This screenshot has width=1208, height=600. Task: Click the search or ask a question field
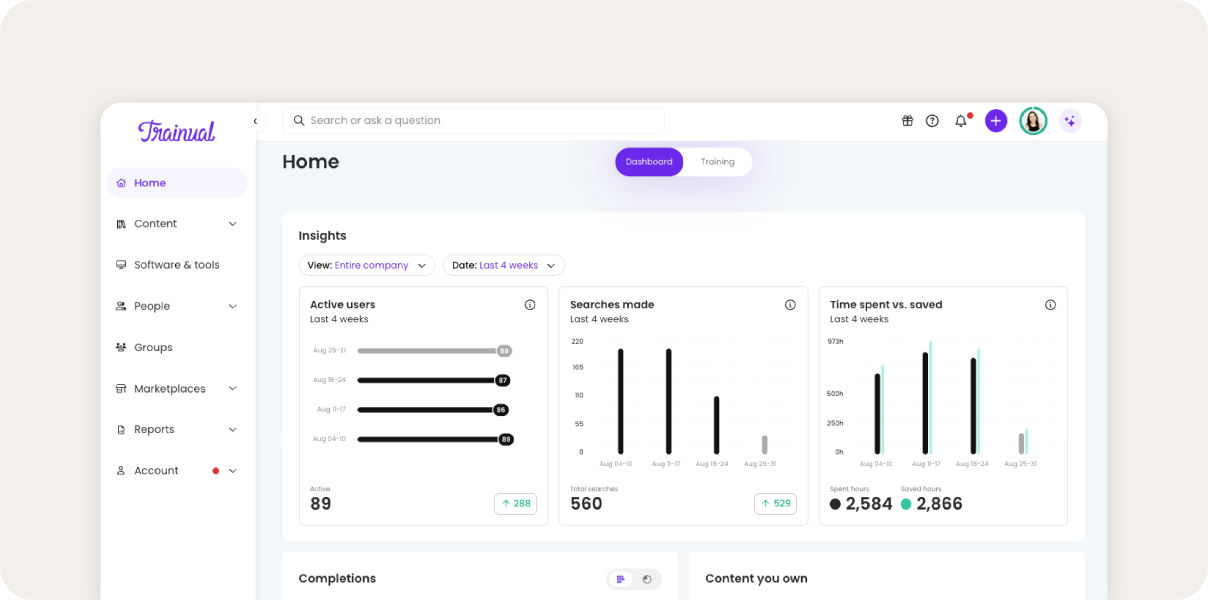474,121
